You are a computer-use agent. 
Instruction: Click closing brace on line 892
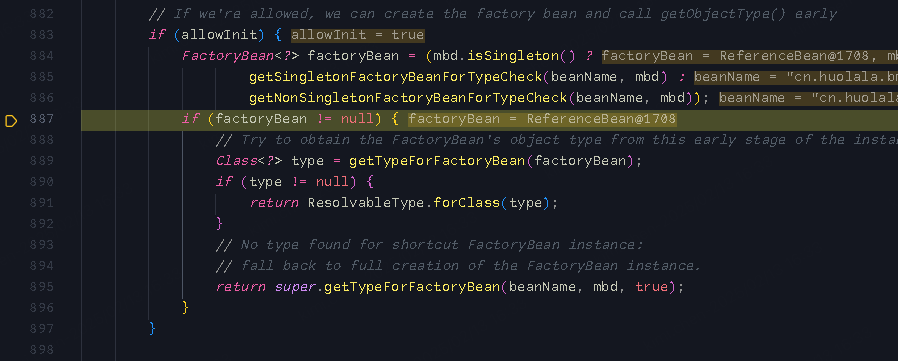click(x=219, y=223)
